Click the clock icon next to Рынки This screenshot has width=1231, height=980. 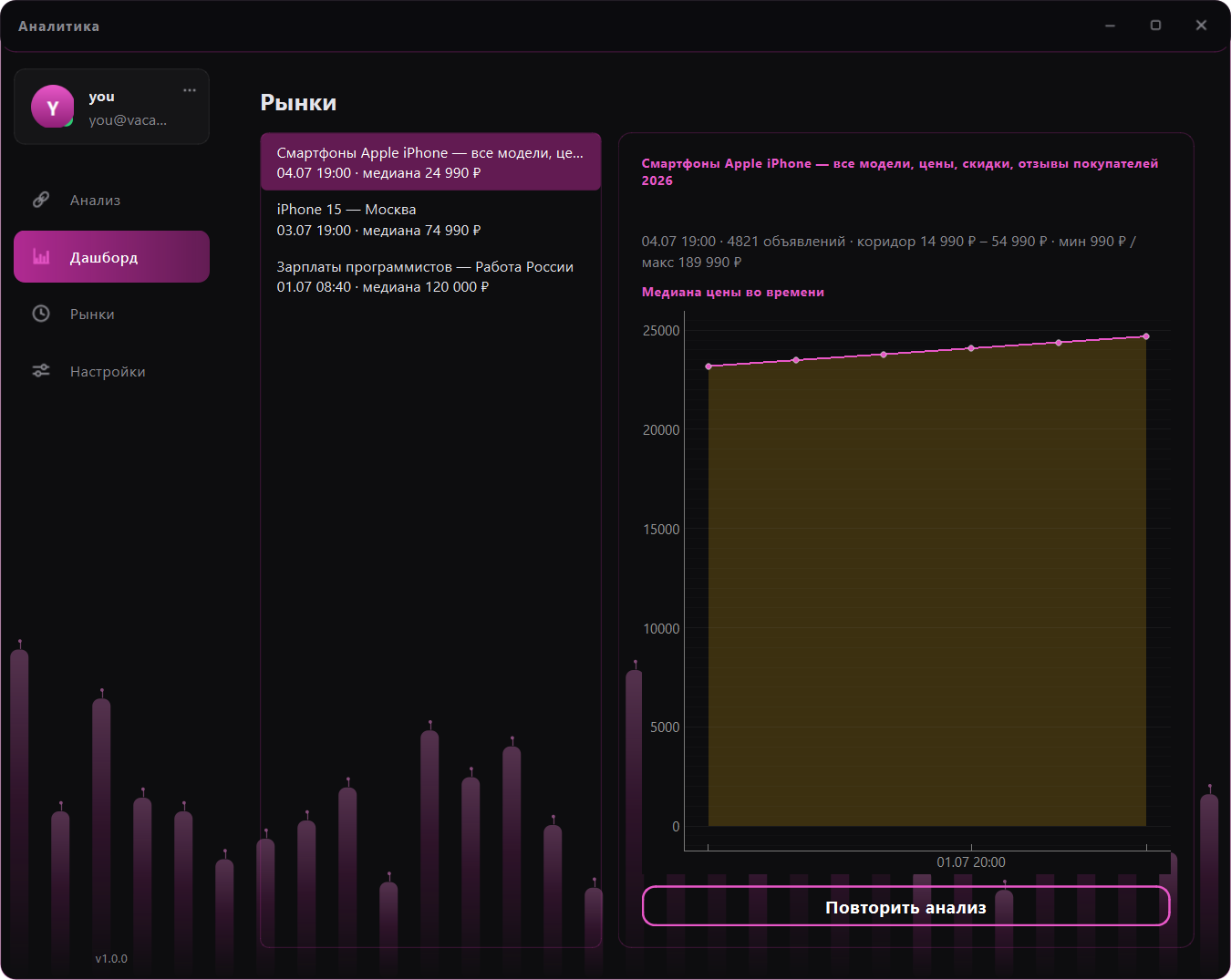pos(41,314)
